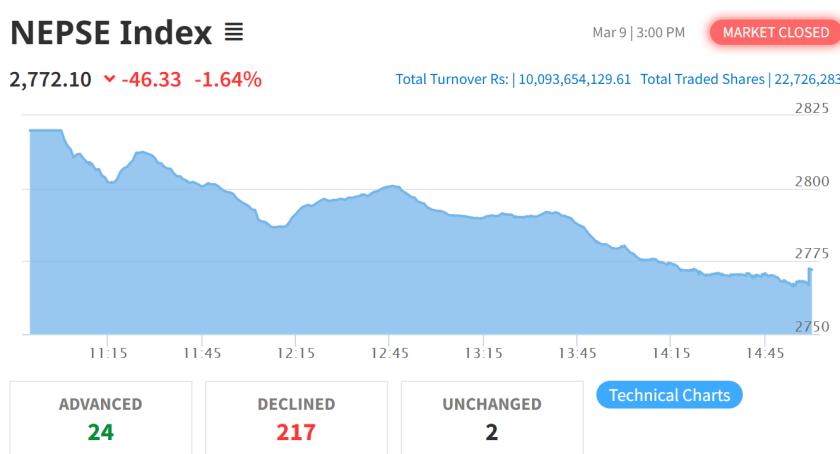This screenshot has height=454, width=840.
Task: Select the ADVANCED stocks card
Action: pyautogui.click(x=100, y=417)
